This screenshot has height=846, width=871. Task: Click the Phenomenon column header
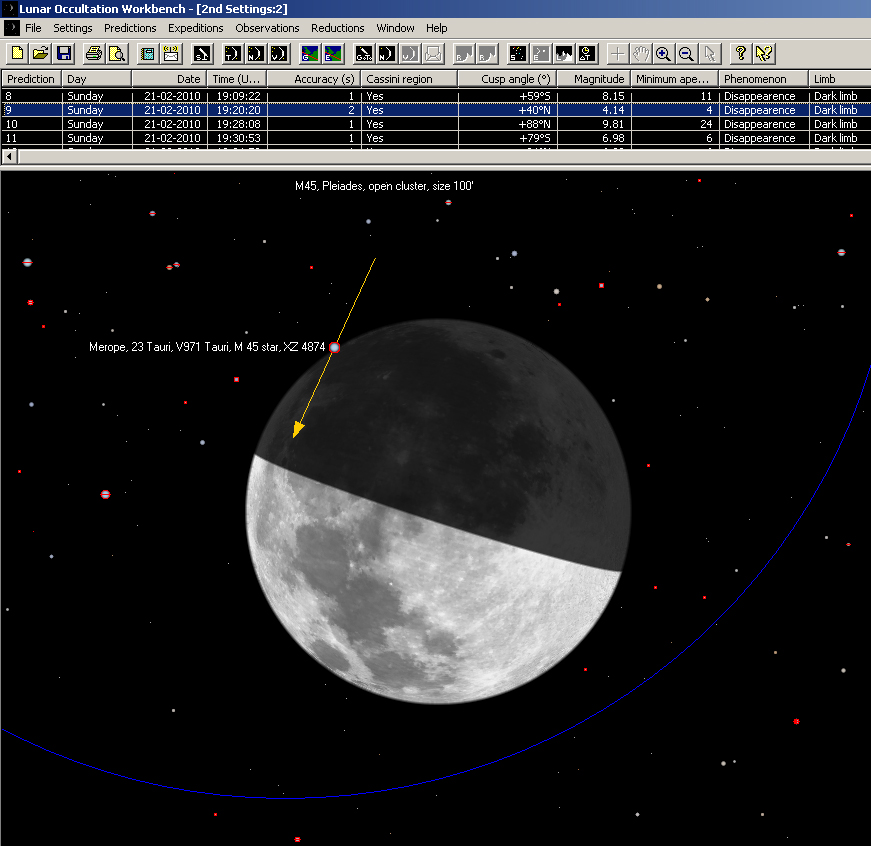pyautogui.click(x=763, y=79)
